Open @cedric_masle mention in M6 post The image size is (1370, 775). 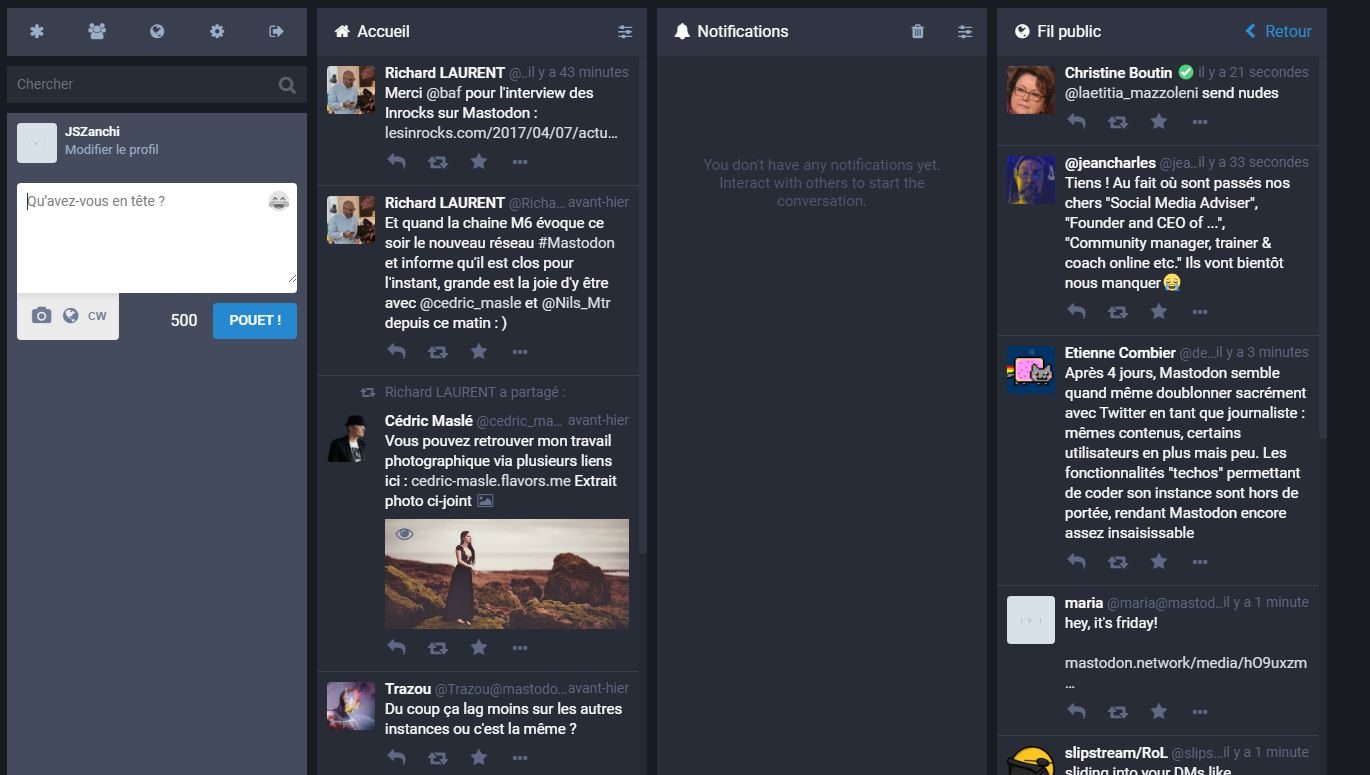pyautogui.click(x=470, y=303)
